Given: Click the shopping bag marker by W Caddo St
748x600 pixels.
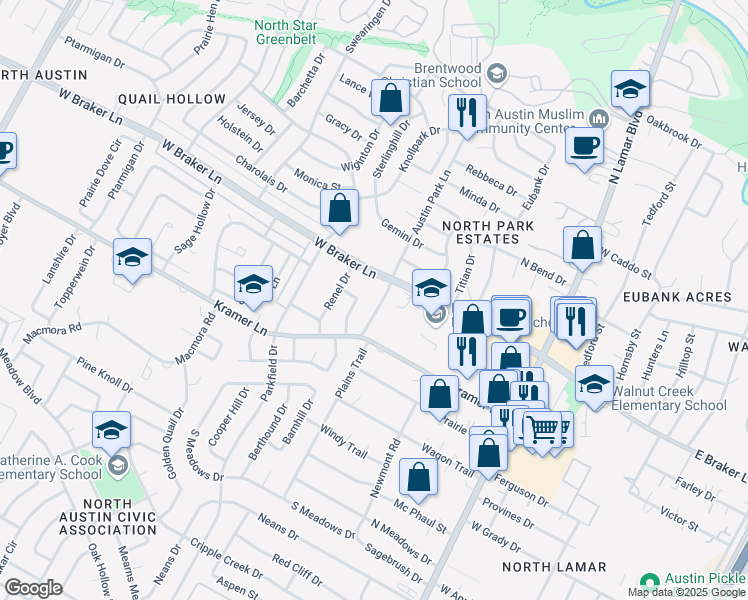Looking at the screenshot, I should [582, 247].
